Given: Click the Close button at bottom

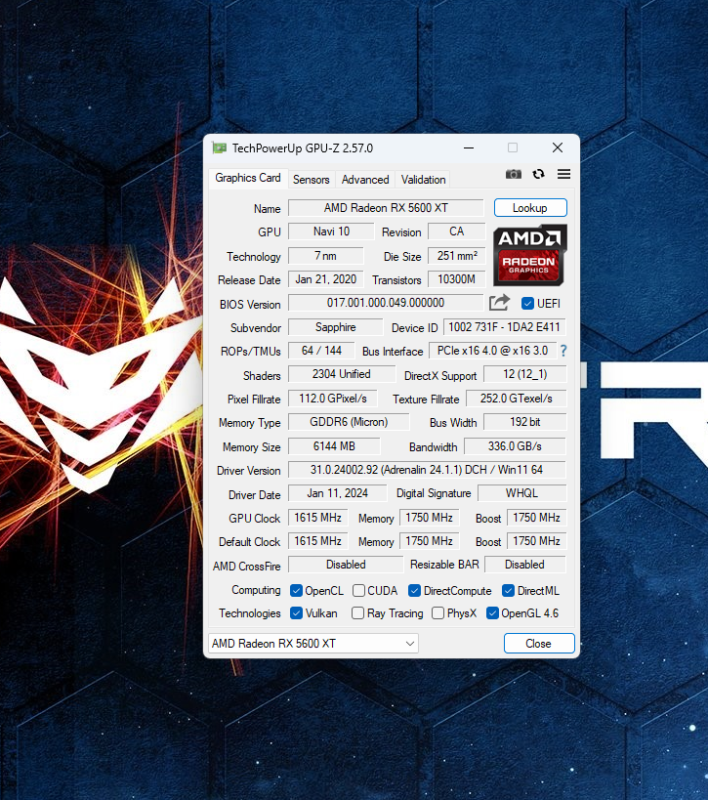Looking at the screenshot, I should (x=539, y=643).
